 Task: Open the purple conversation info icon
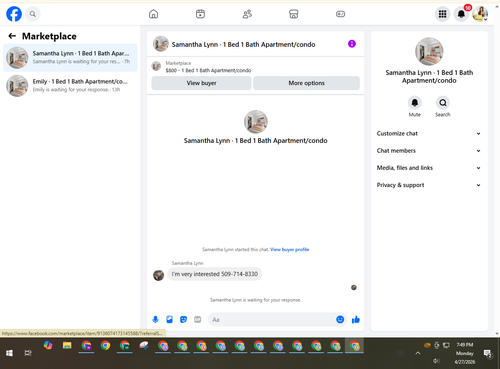point(352,44)
